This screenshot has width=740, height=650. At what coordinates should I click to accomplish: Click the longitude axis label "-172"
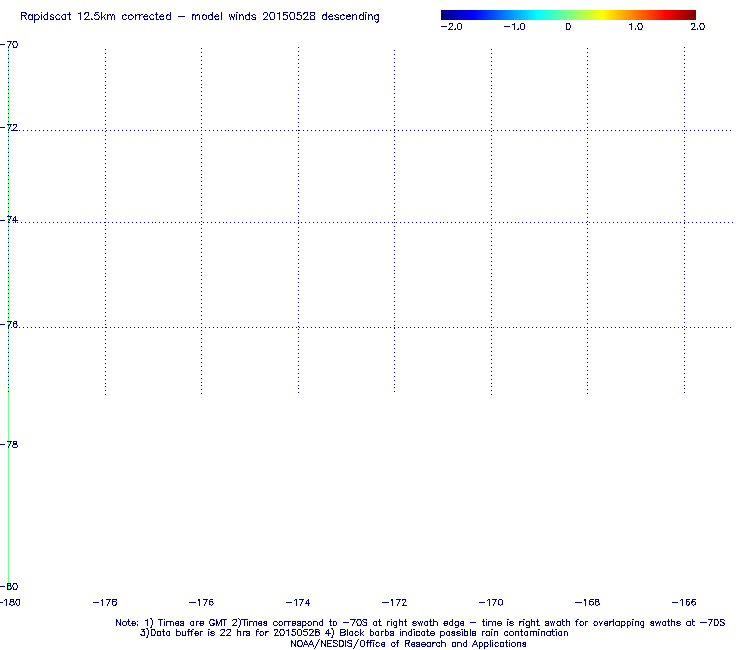pos(395,603)
